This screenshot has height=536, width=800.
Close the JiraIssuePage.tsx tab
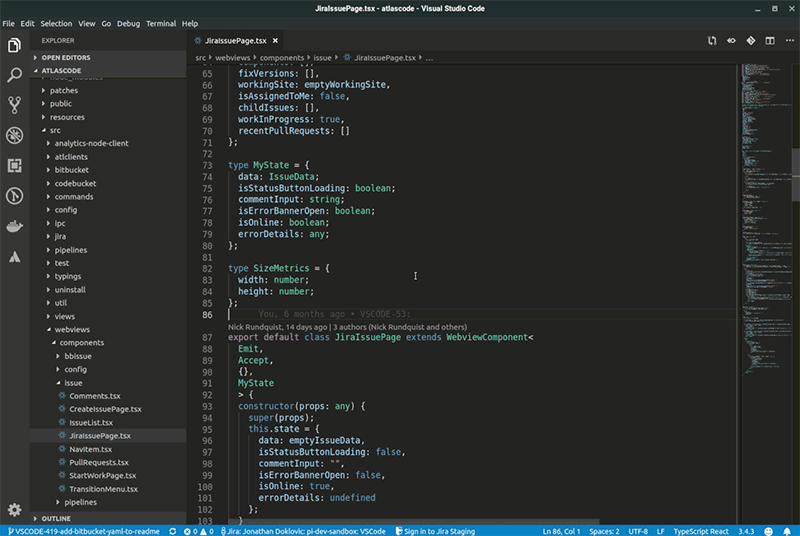click(x=276, y=41)
